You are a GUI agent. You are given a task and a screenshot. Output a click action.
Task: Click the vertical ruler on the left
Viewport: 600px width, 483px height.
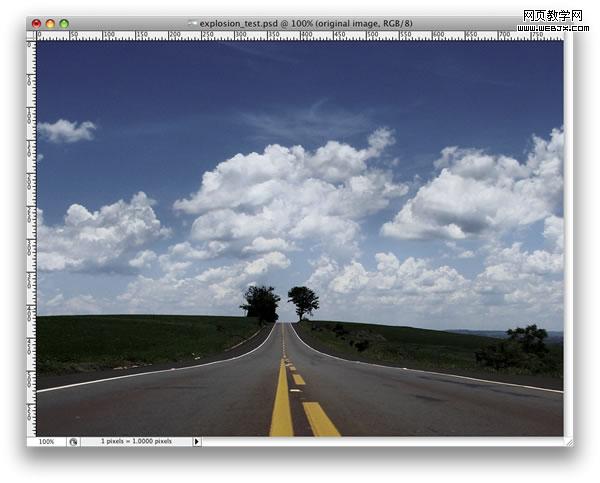point(31,238)
